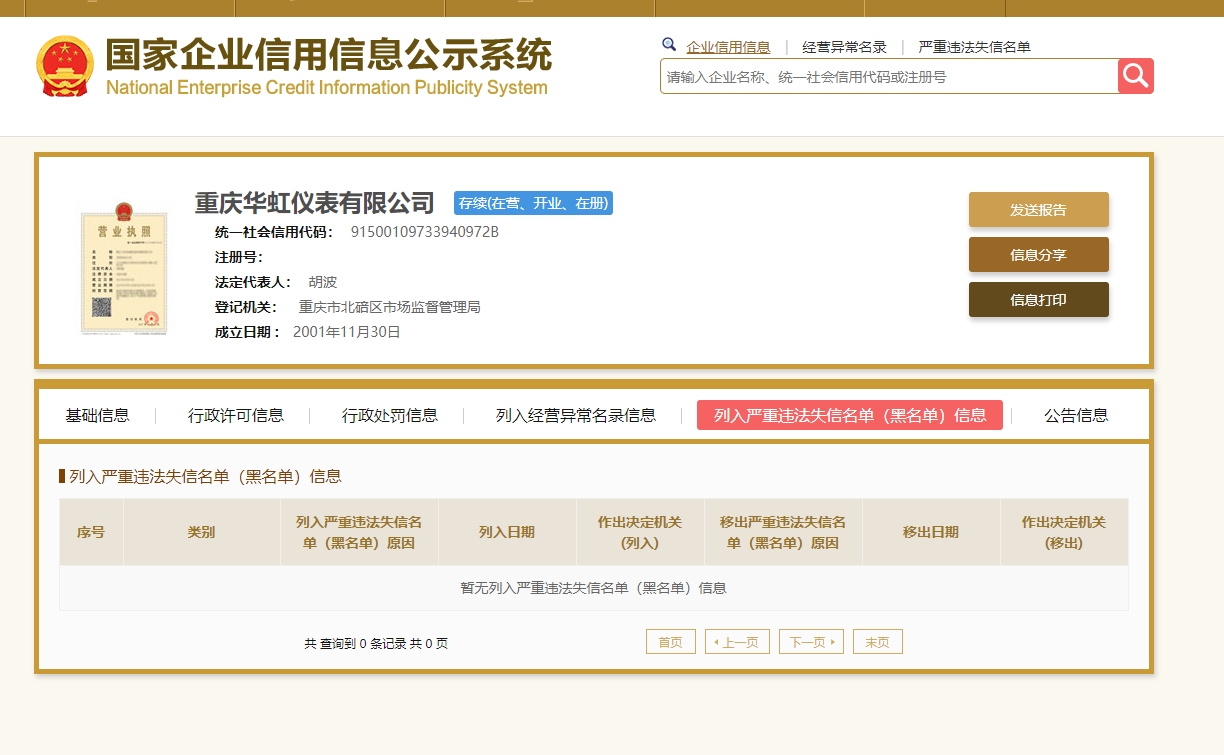Click the 暂无列入严重违法失信名单（黑名单）信息 empty row

594,588
